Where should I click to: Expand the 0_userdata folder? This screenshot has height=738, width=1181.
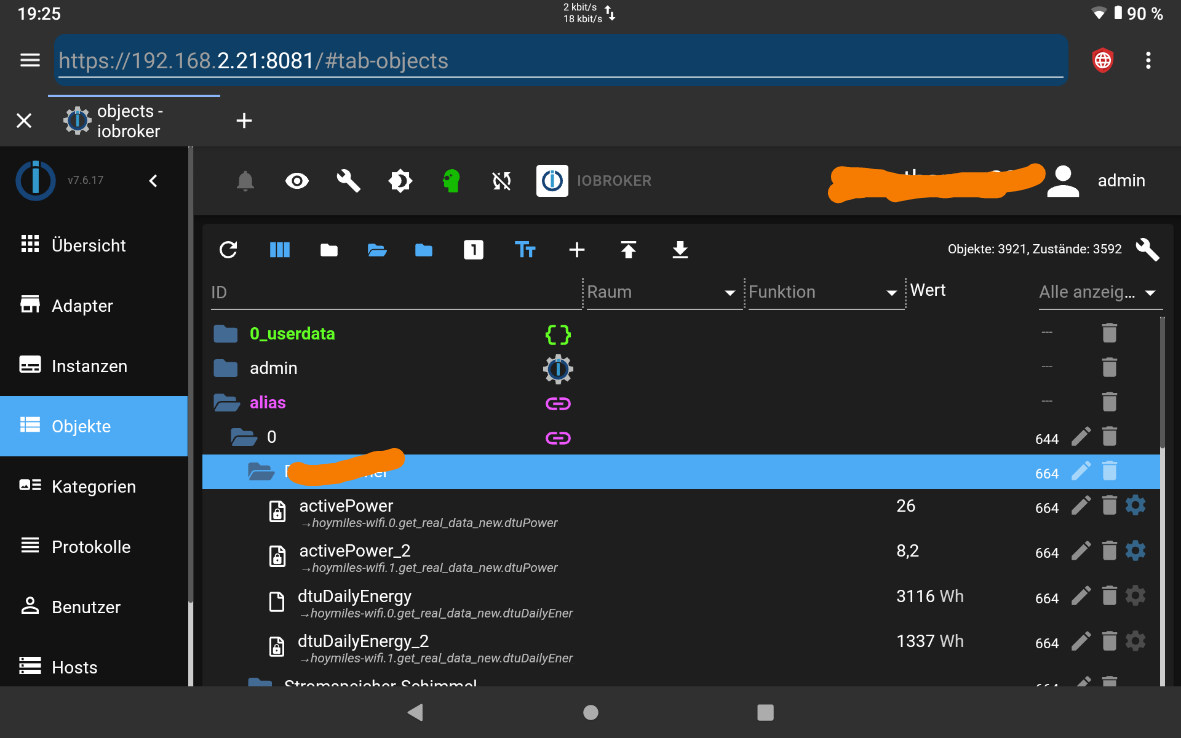point(225,334)
